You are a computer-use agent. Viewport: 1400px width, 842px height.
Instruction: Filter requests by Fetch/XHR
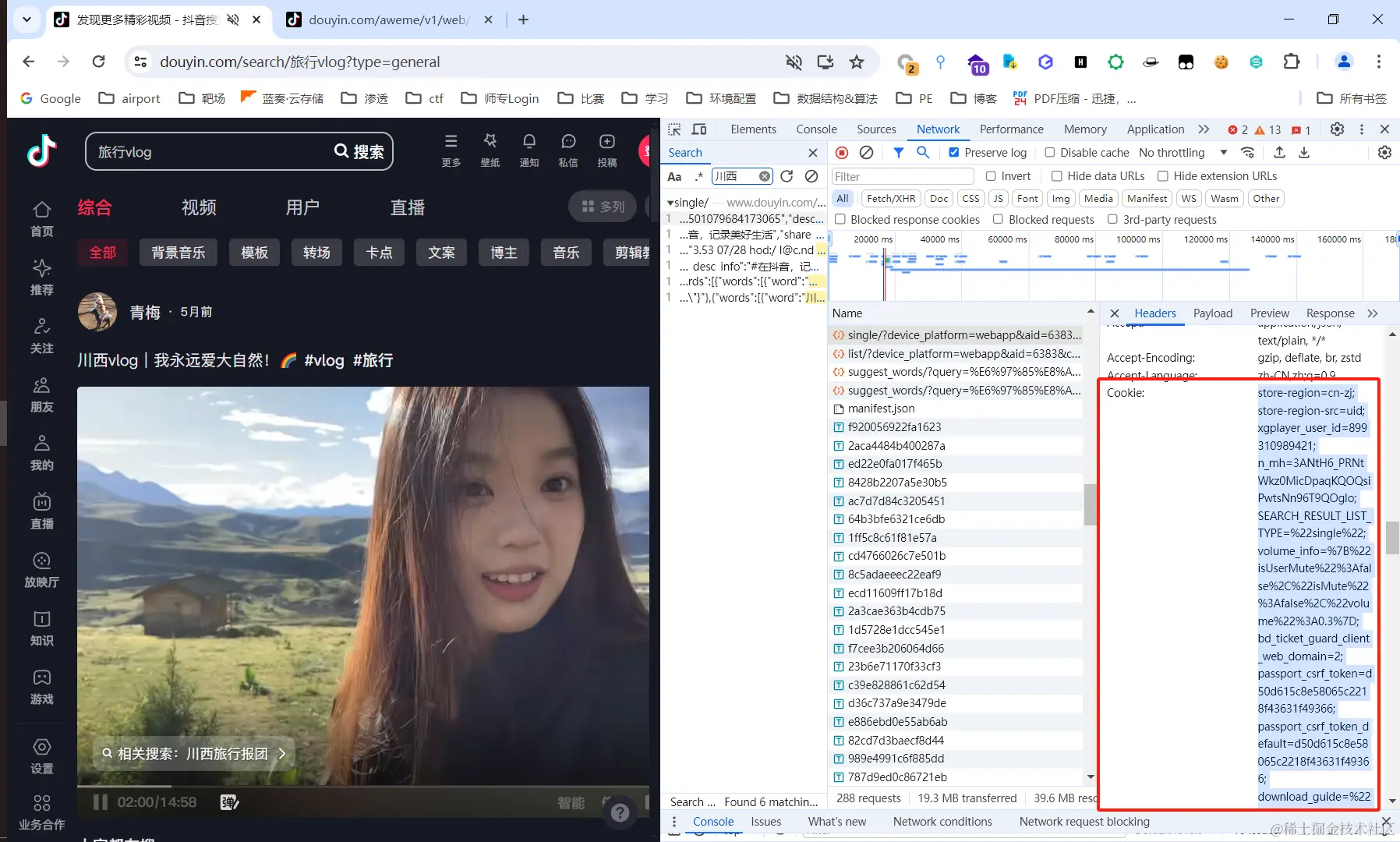(x=891, y=199)
